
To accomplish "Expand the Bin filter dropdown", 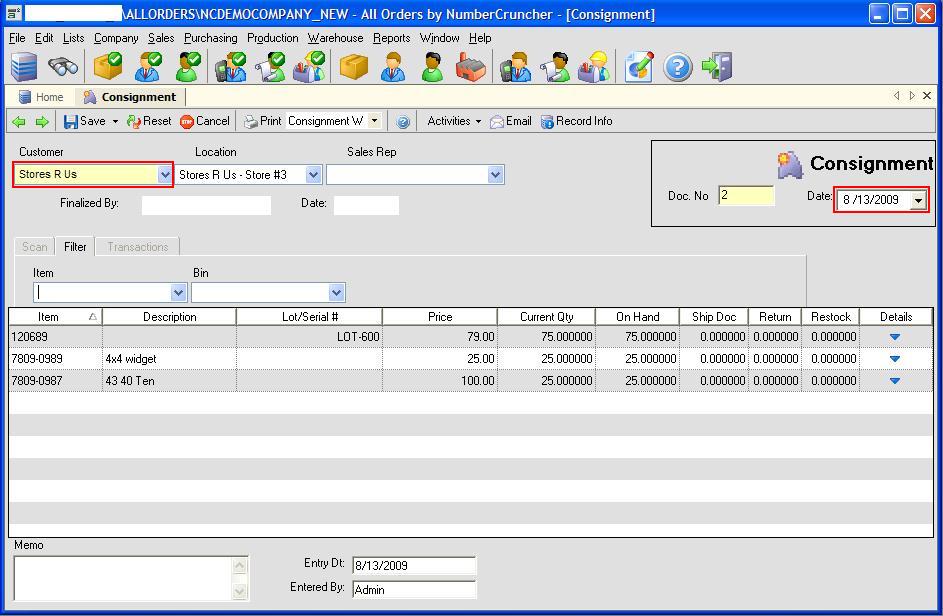I will pos(336,293).
